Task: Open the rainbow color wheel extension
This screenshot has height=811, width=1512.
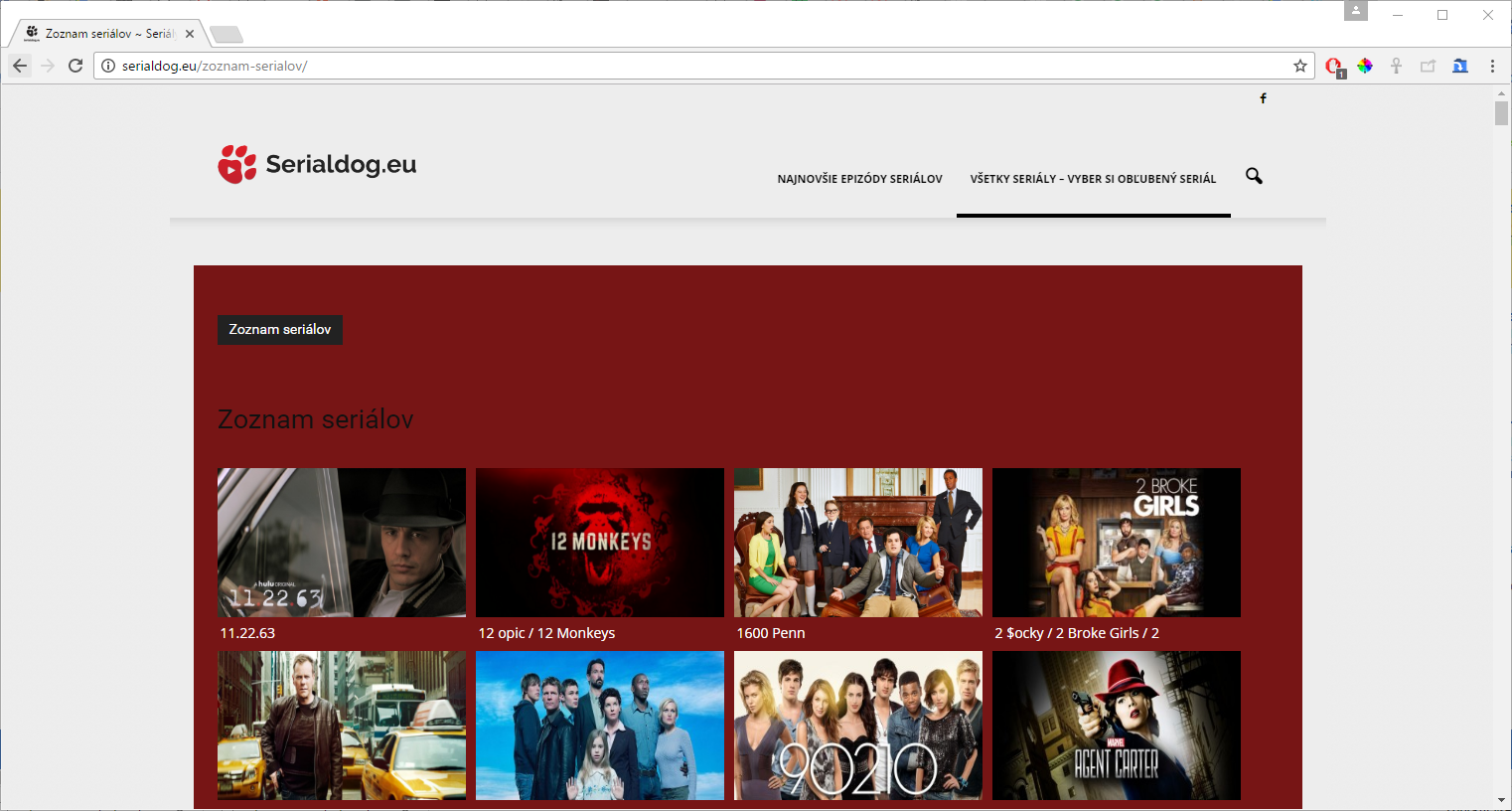Action: (1365, 66)
